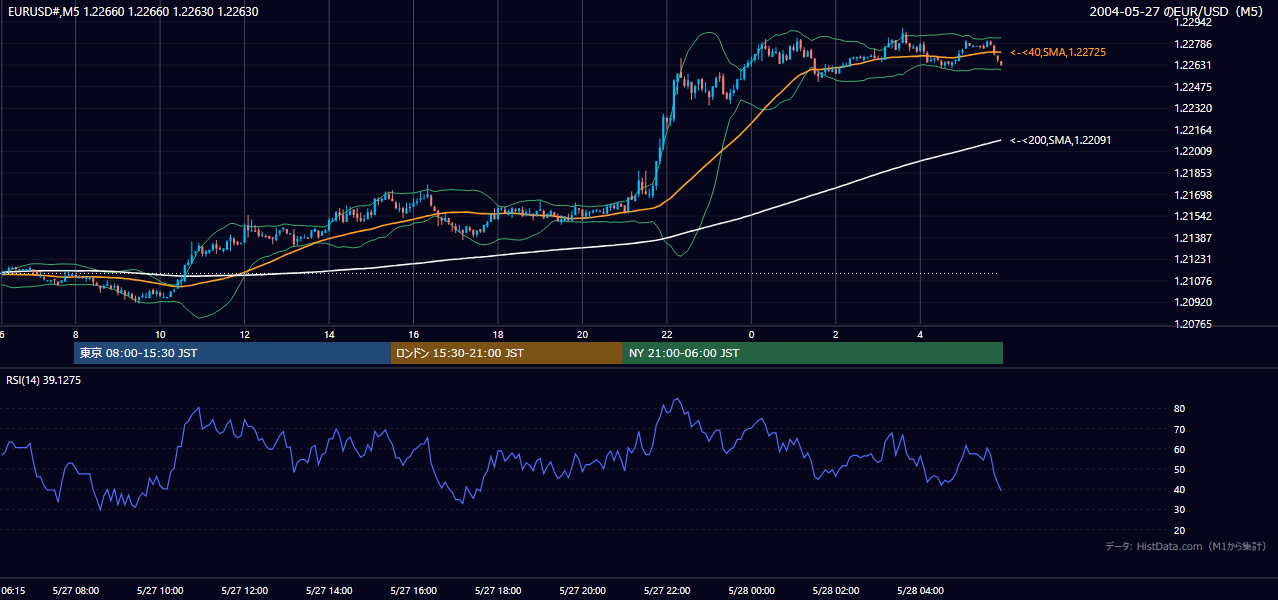1278x600 pixels.
Task: Click the Tokyo 08:00-15:30 JST session bar
Action: coord(232,353)
